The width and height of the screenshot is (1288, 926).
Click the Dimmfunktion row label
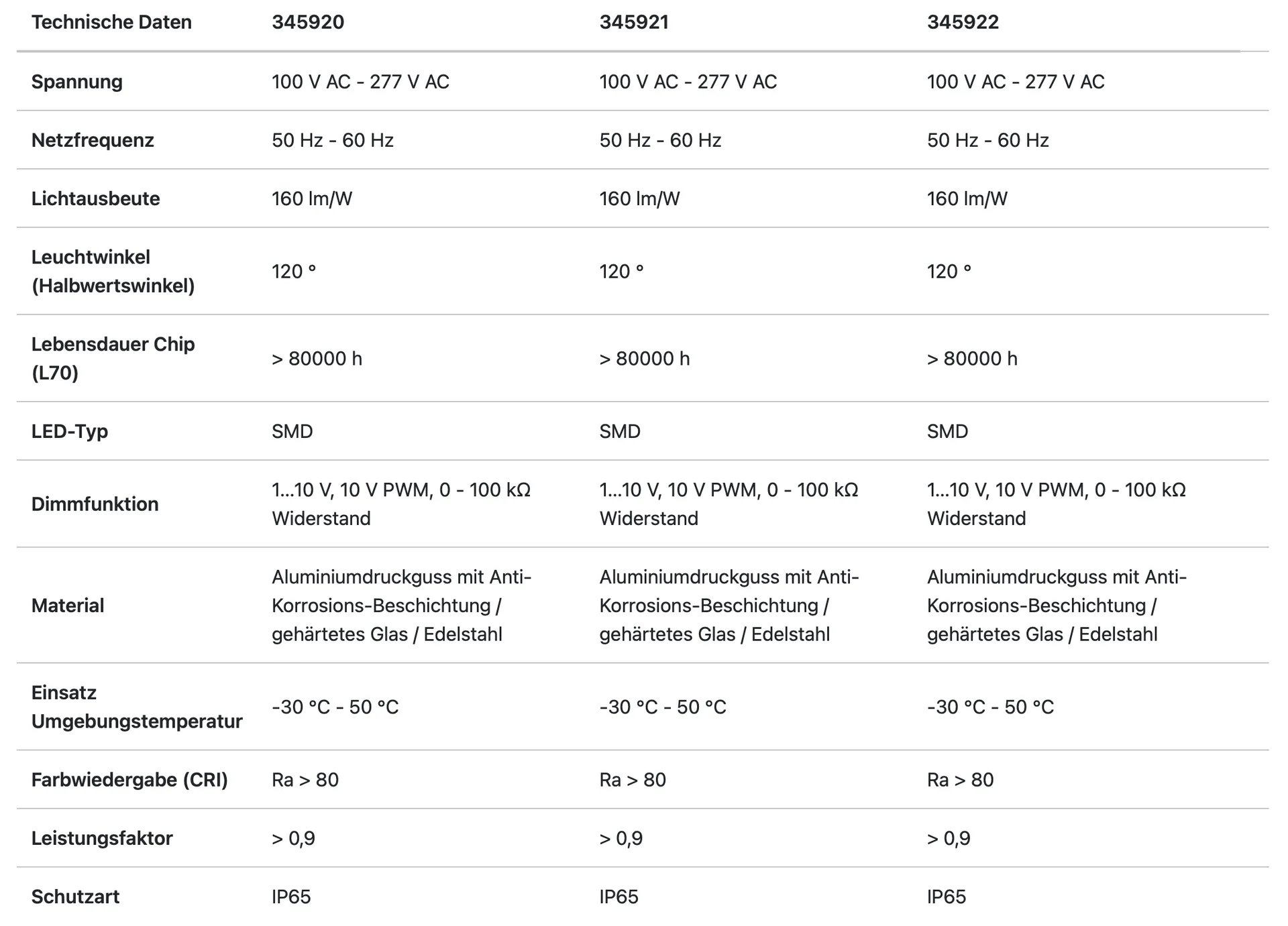point(95,504)
